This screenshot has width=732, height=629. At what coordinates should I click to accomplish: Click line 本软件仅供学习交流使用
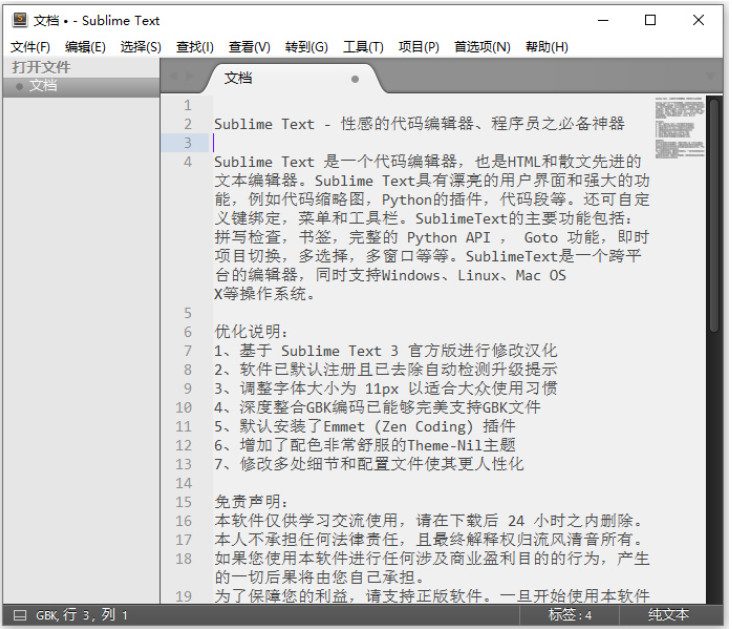[429, 521]
